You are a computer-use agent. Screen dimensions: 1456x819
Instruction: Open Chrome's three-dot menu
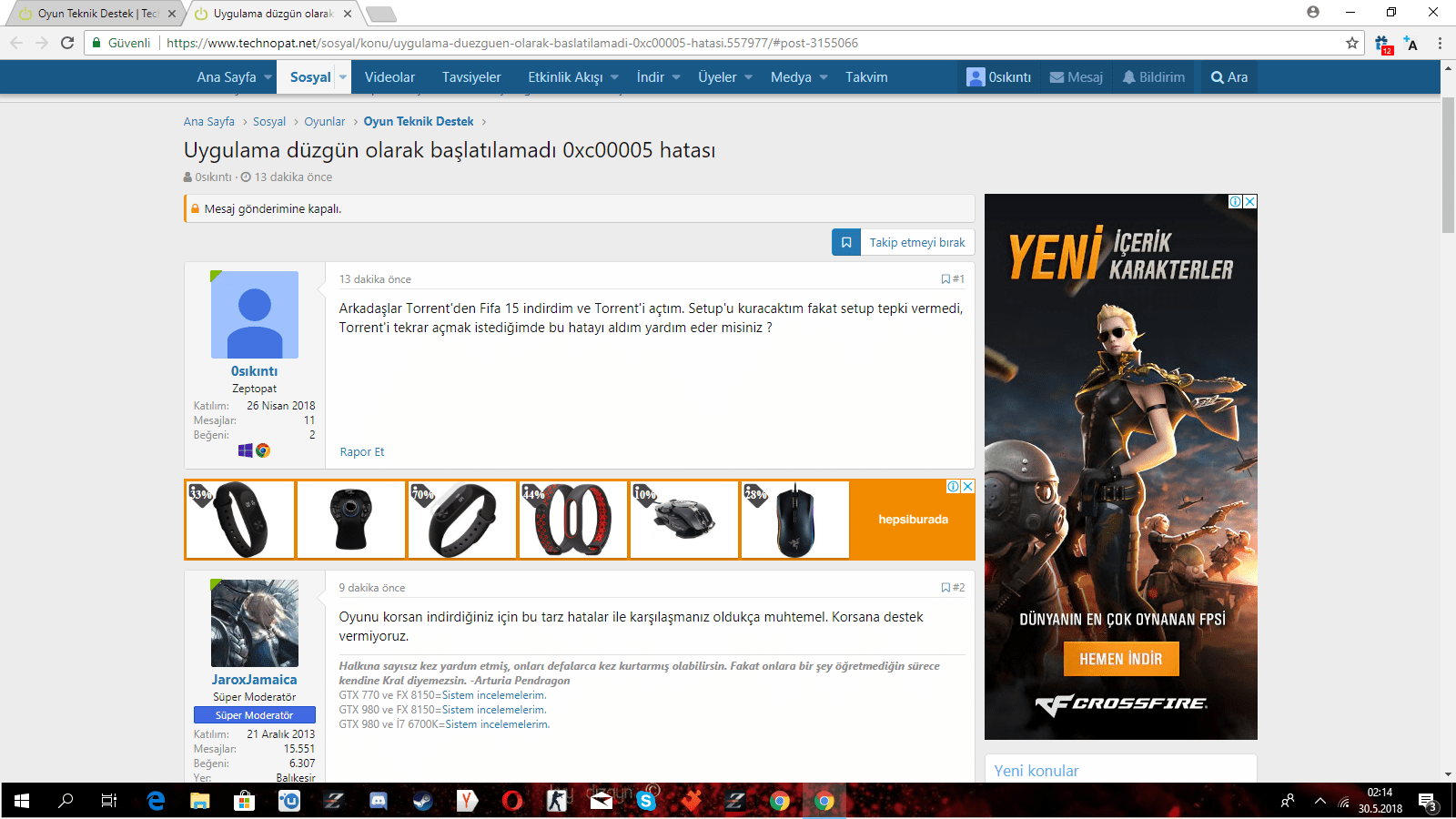(1440, 43)
